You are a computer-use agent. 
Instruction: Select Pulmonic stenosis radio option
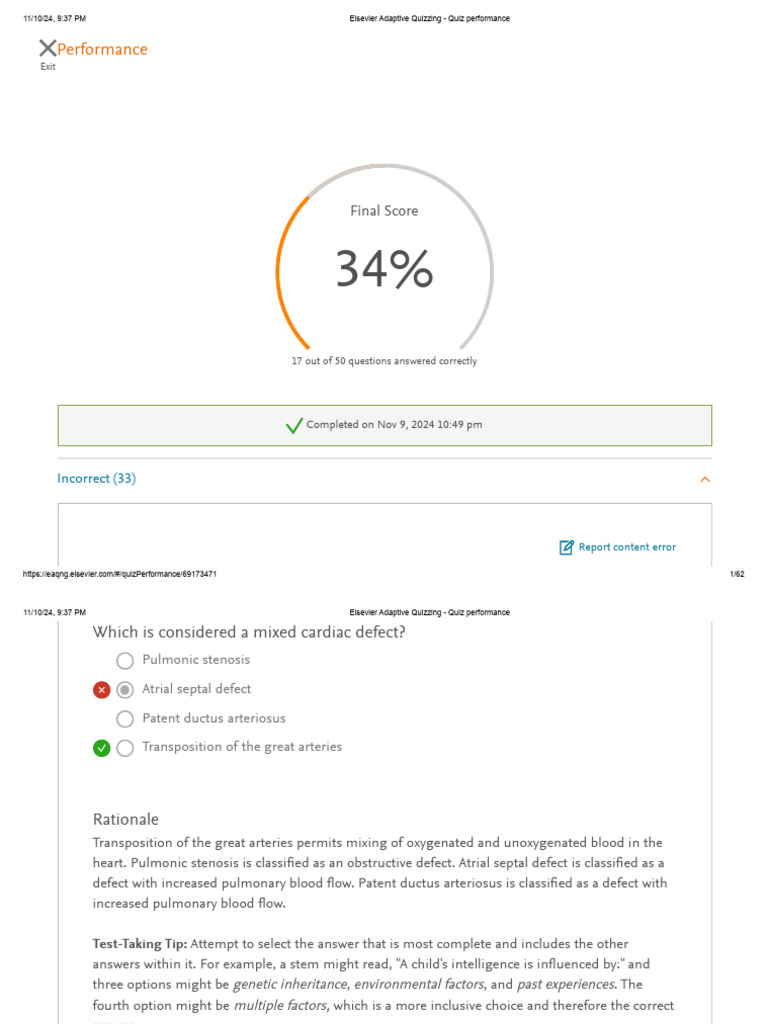pos(125,660)
